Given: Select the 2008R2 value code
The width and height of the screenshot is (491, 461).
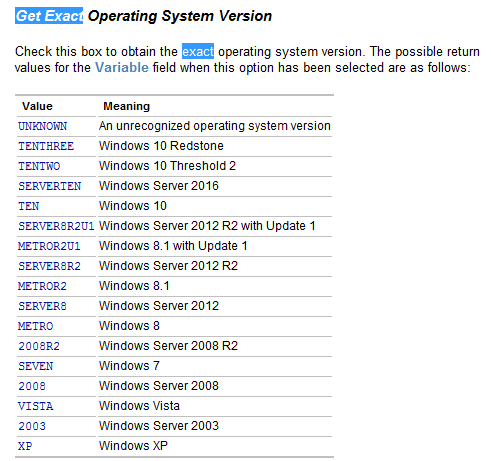Looking at the screenshot, I should (x=39, y=346).
